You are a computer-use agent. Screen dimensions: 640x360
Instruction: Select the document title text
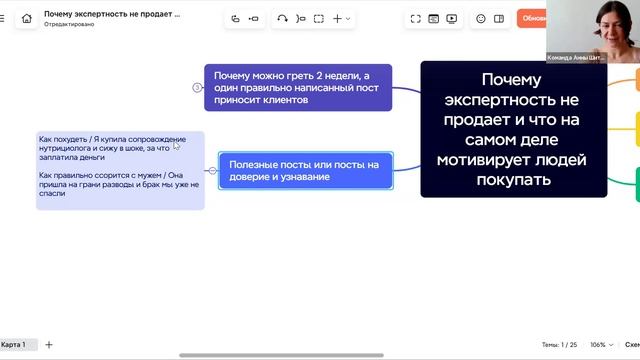pyautogui.click(x=112, y=14)
